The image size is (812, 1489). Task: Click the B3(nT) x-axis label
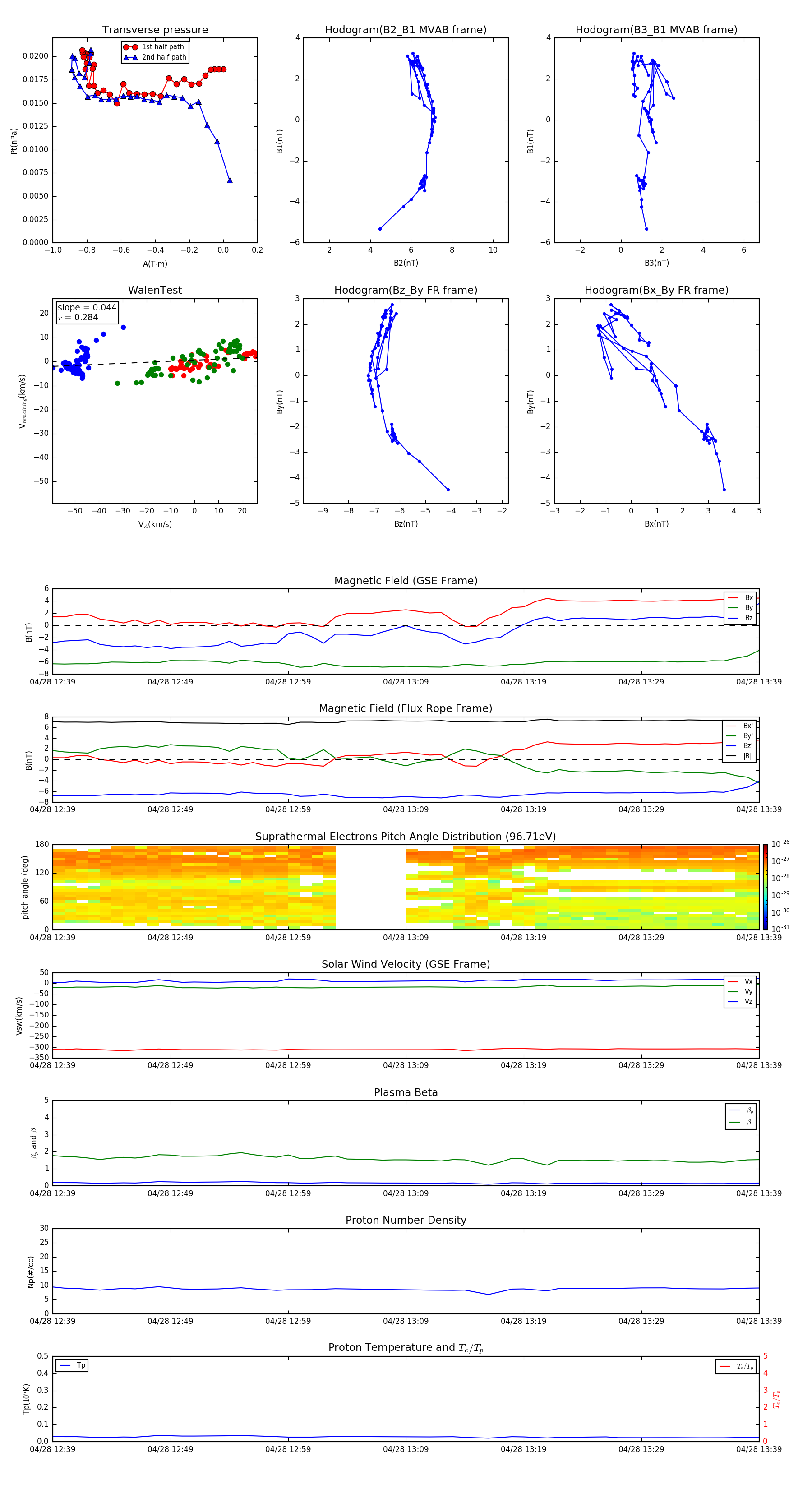tap(656, 264)
